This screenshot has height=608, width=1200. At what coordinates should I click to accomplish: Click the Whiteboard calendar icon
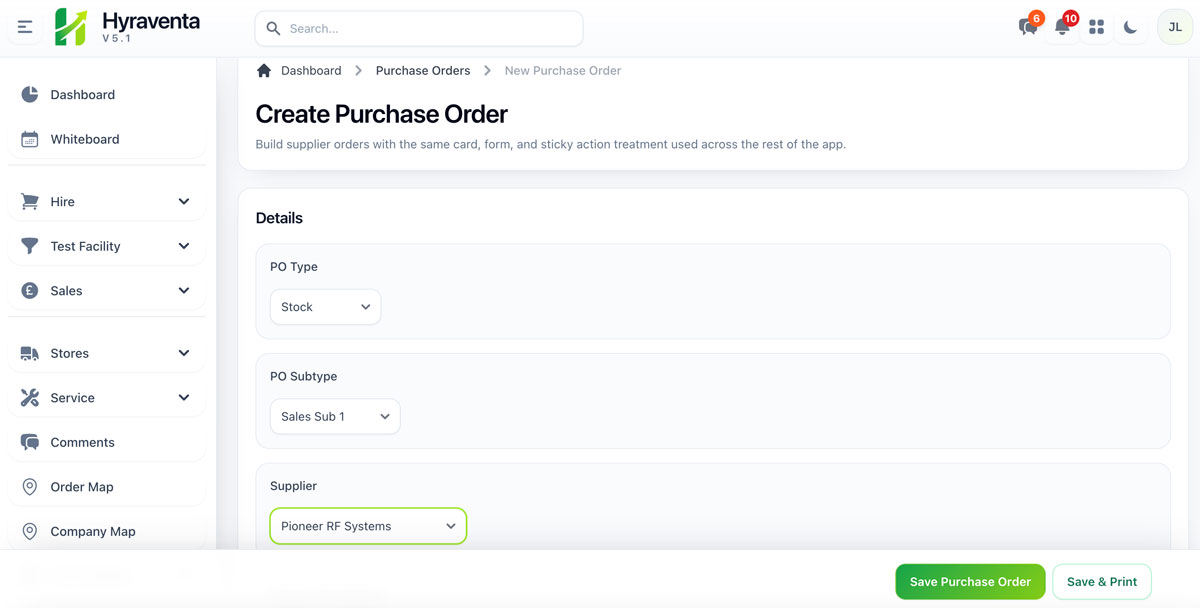click(x=30, y=139)
